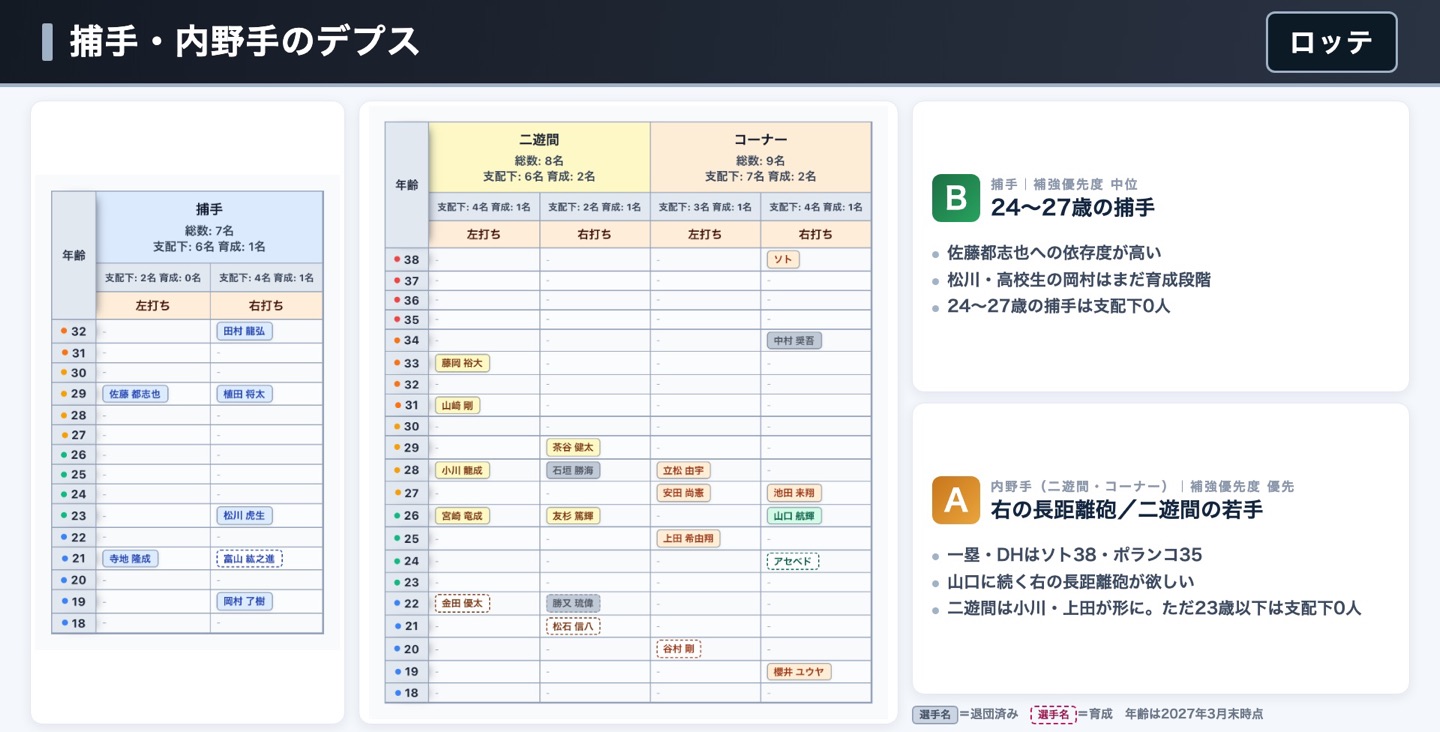Select the 寺地 隆成 player chip

tap(130, 559)
